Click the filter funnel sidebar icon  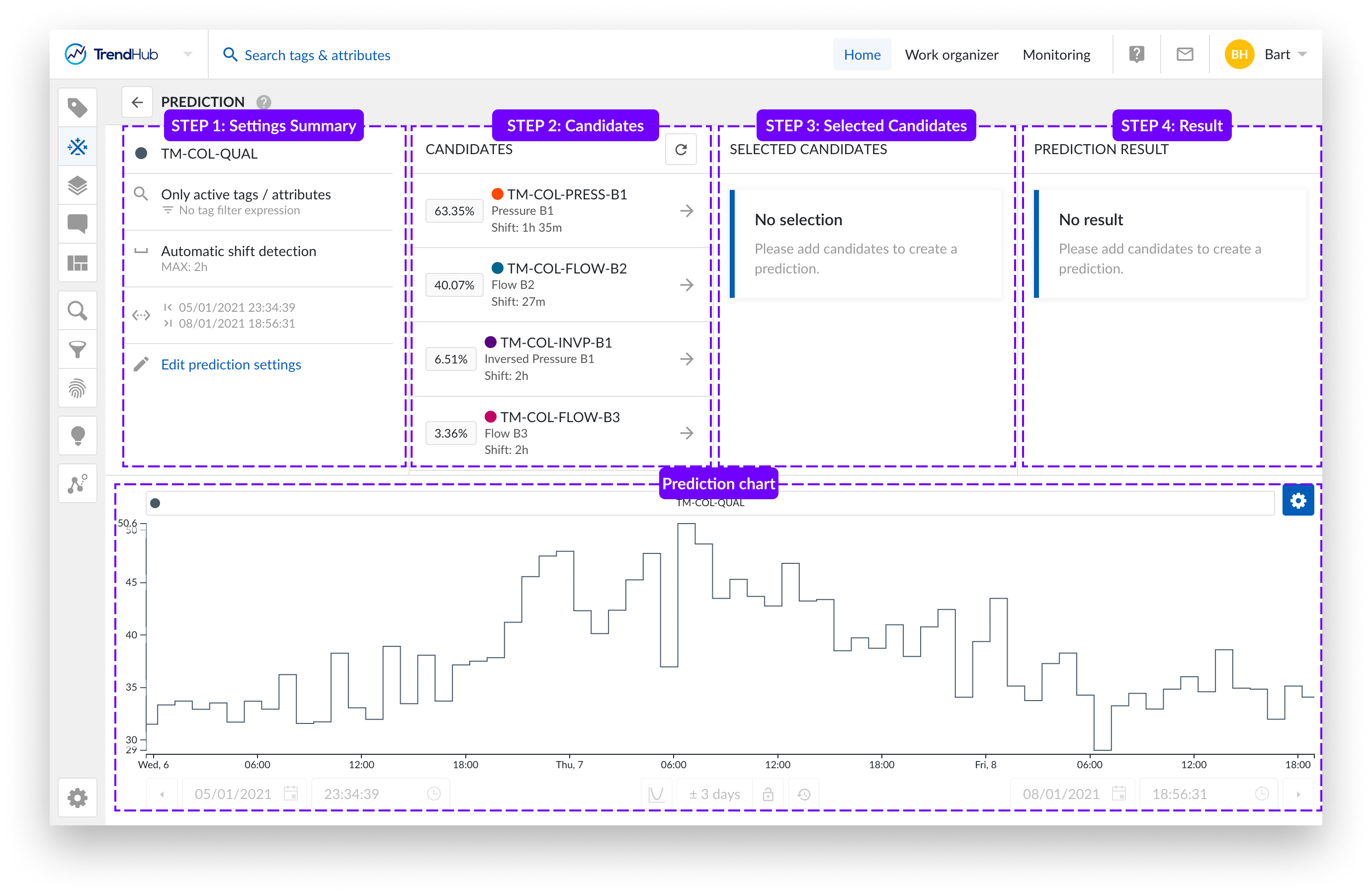click(77, 350)
